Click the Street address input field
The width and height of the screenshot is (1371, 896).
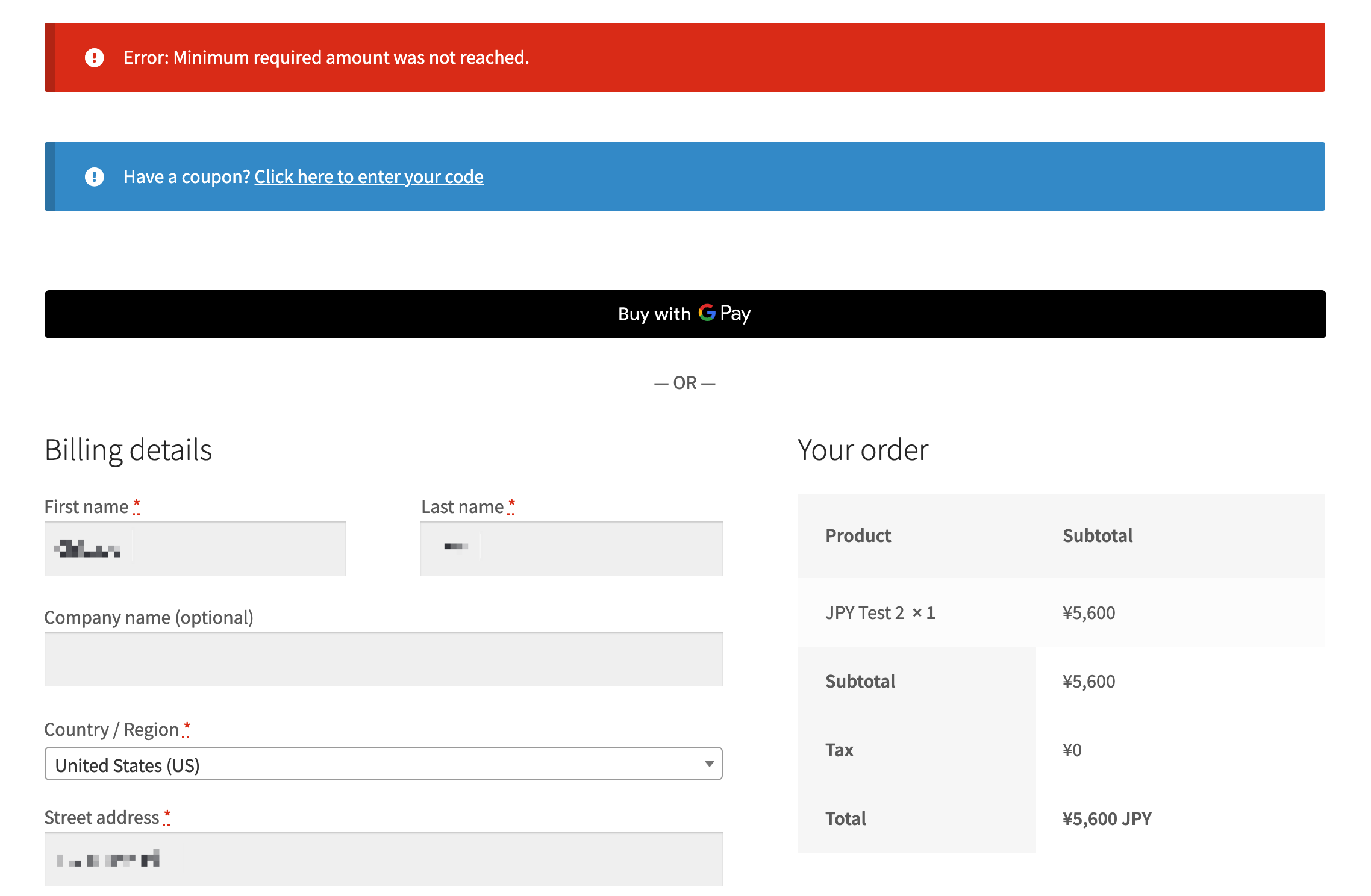[383, 859]
